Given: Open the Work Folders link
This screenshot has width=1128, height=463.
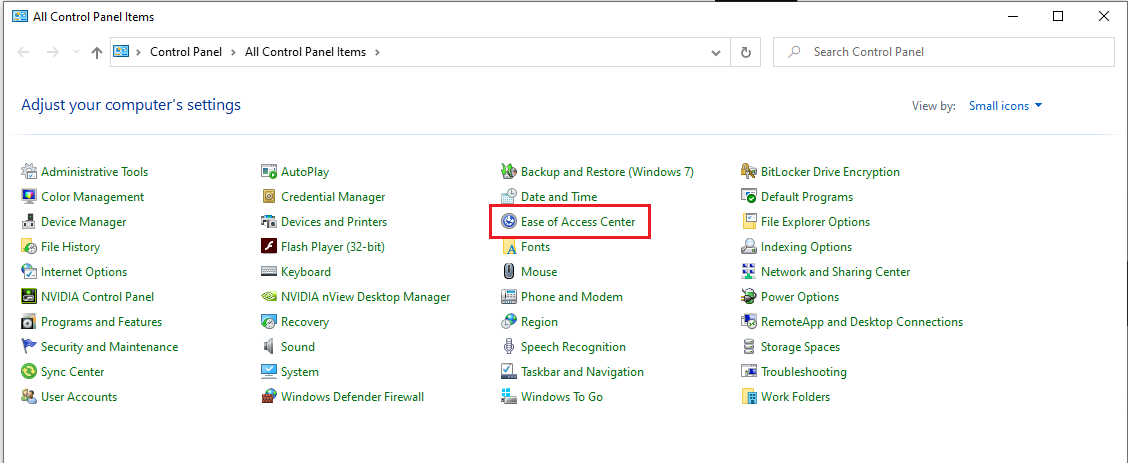Looking at the screenshot, I should point(796,397).
